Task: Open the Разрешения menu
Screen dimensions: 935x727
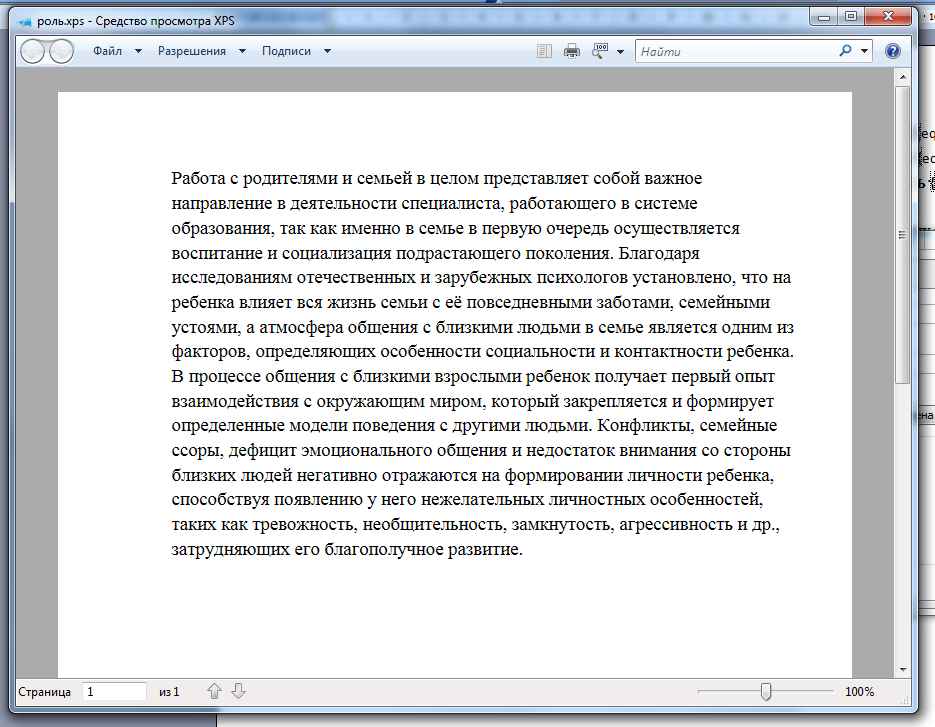Action: tap(191, 51)
